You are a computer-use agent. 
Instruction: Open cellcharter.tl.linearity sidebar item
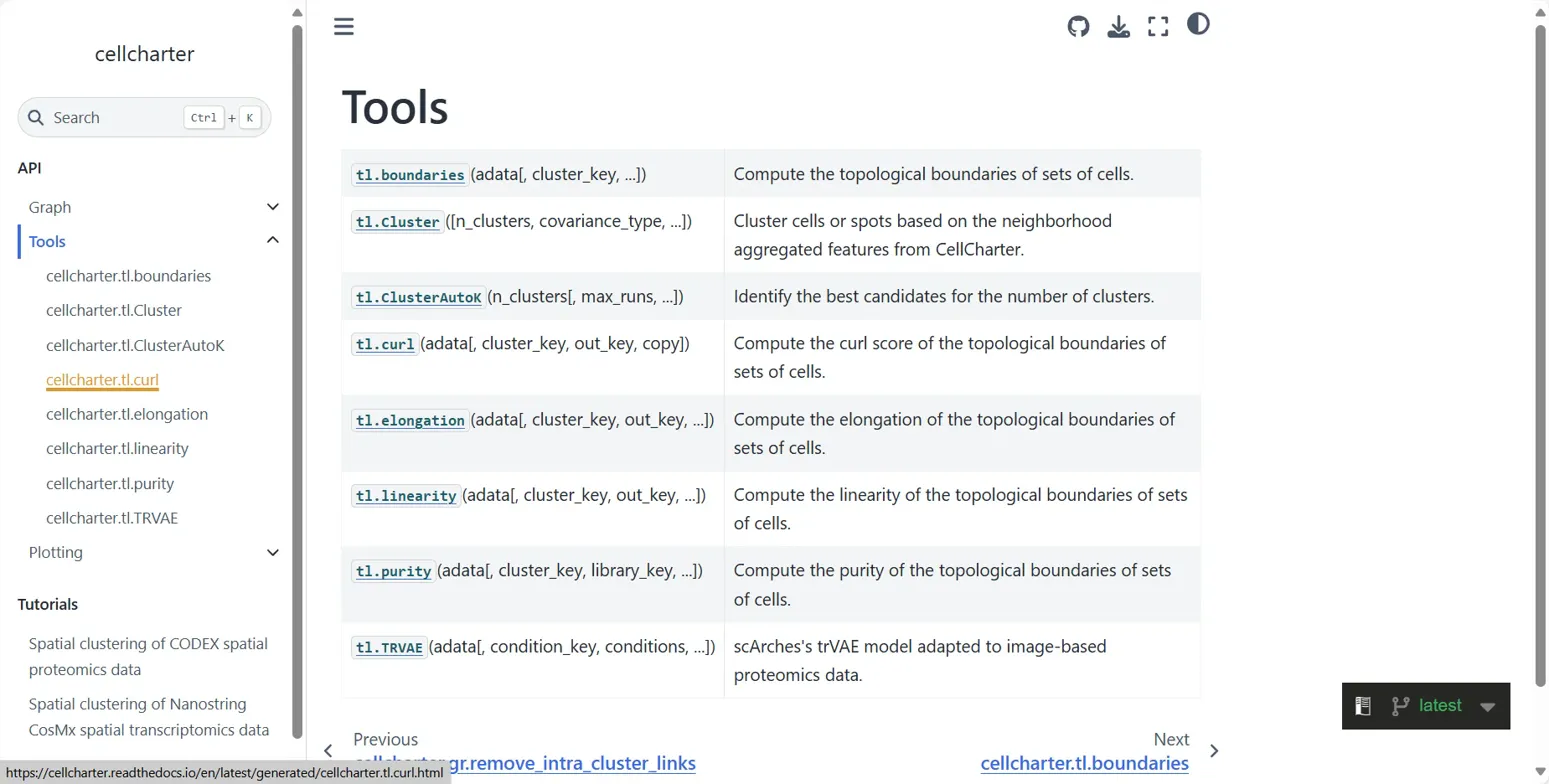pos(117,449)
